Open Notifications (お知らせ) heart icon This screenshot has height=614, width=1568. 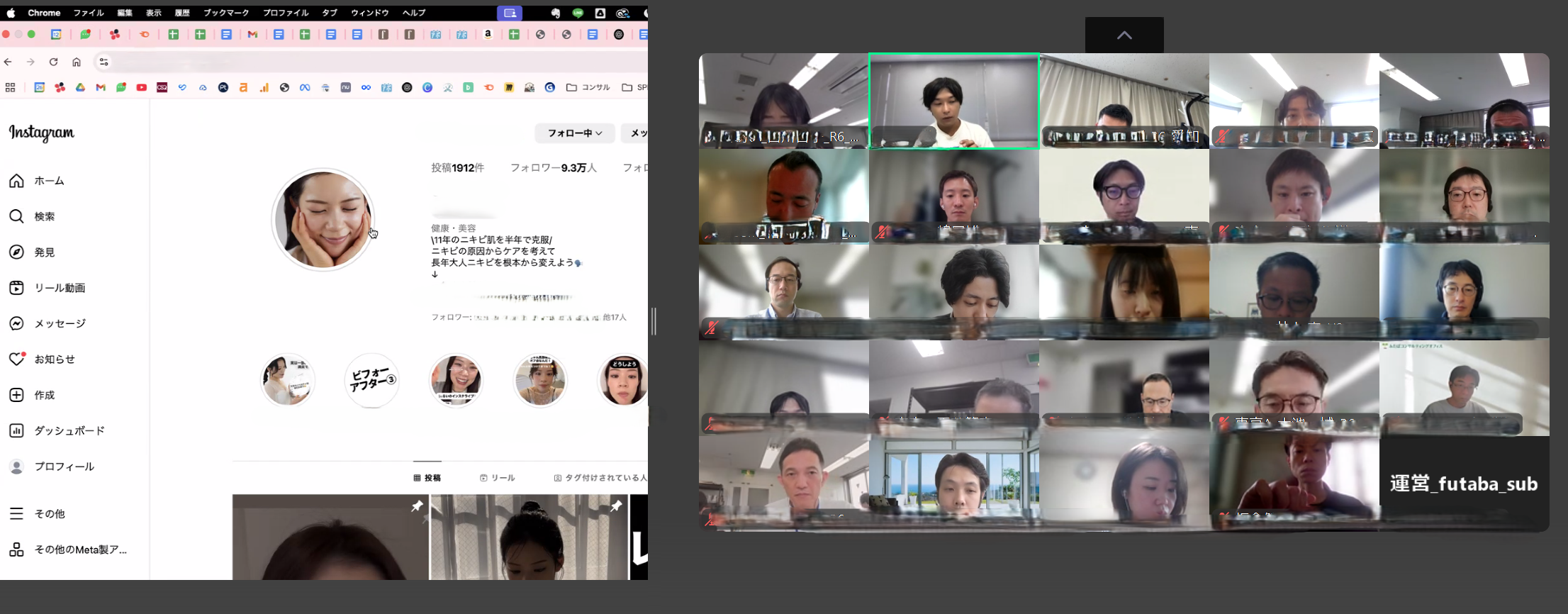[17, 359]
